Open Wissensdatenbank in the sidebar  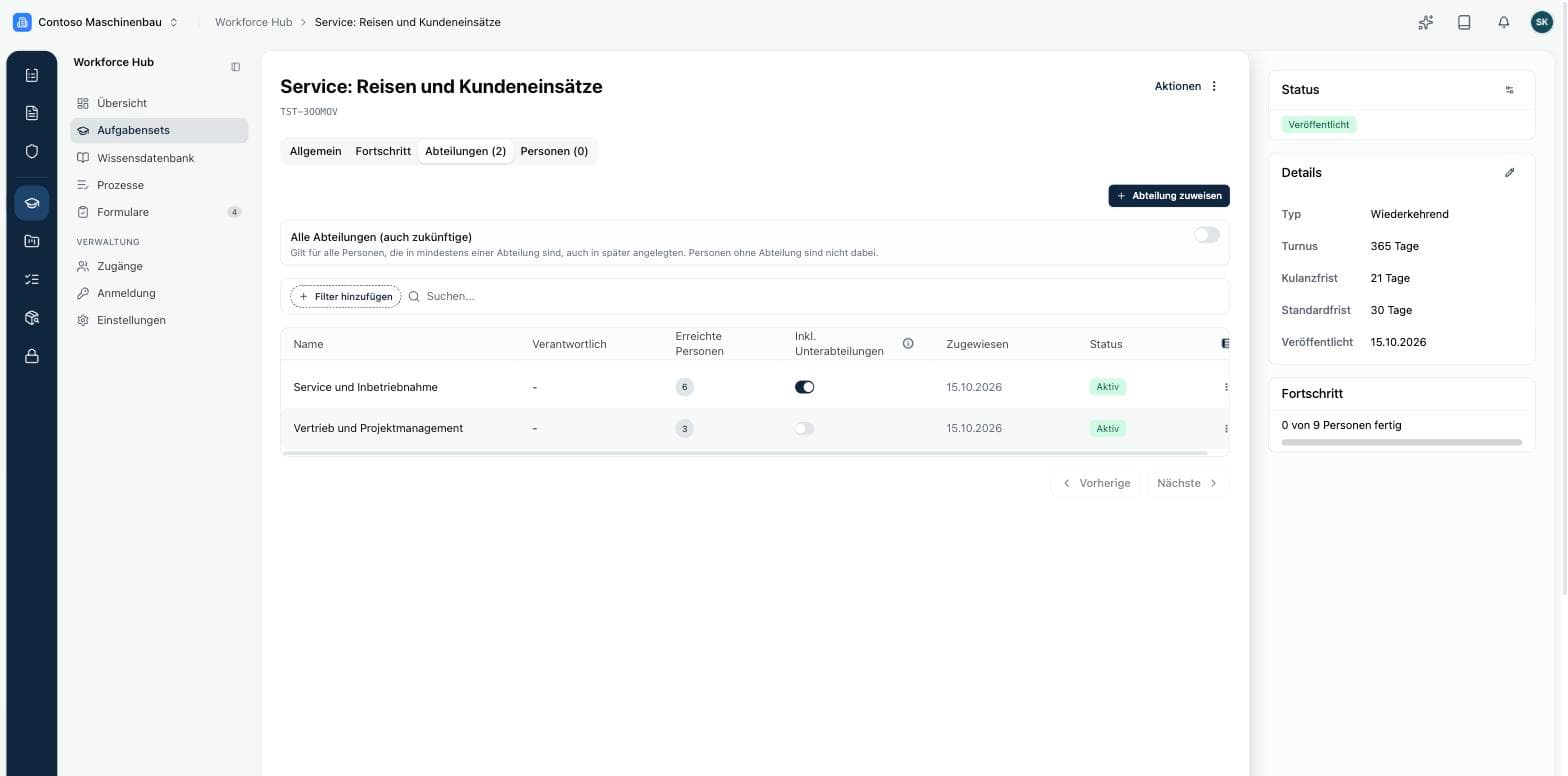[x=159, y=158]
